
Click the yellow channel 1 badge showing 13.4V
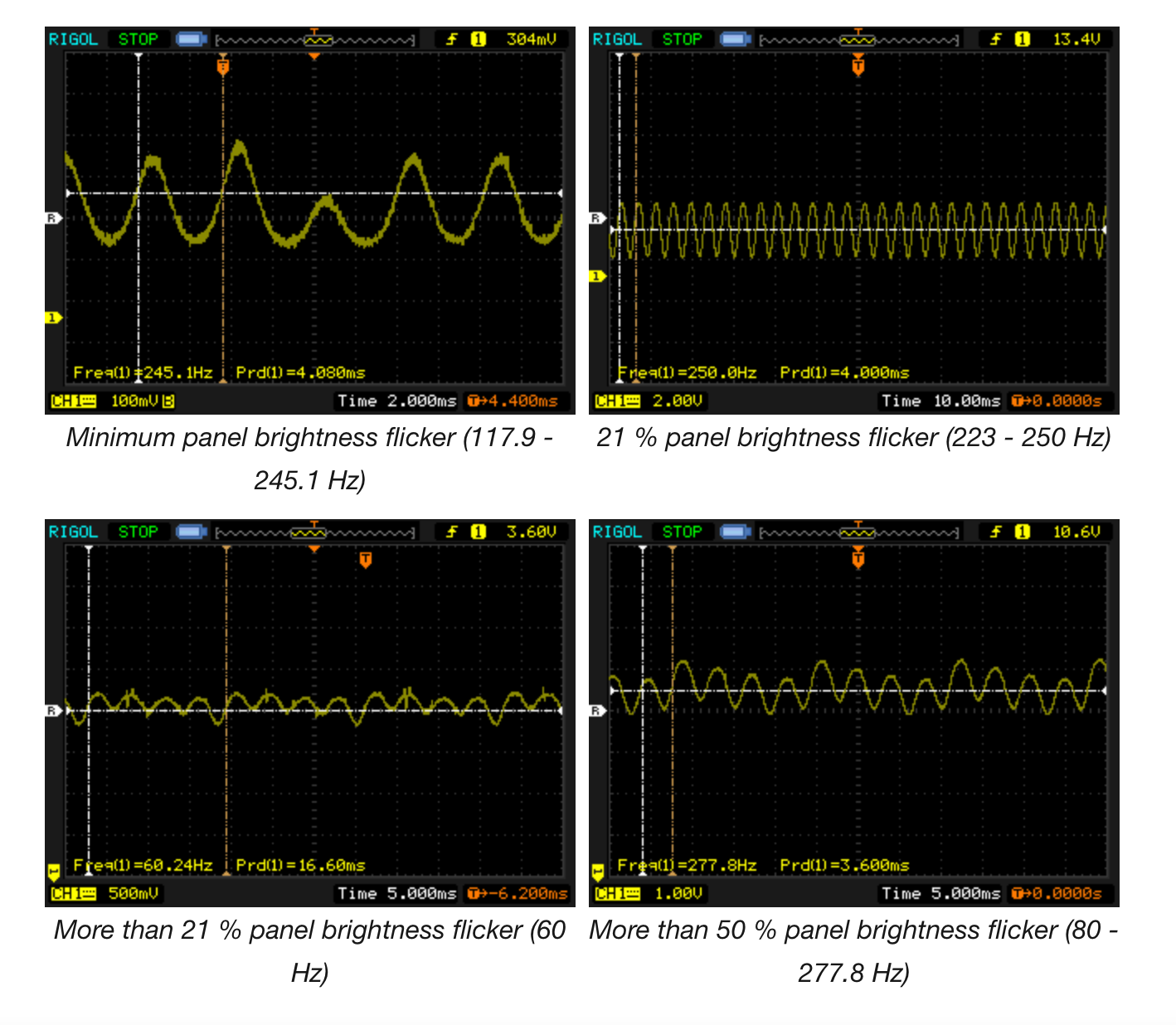(x=1024, y=38)
